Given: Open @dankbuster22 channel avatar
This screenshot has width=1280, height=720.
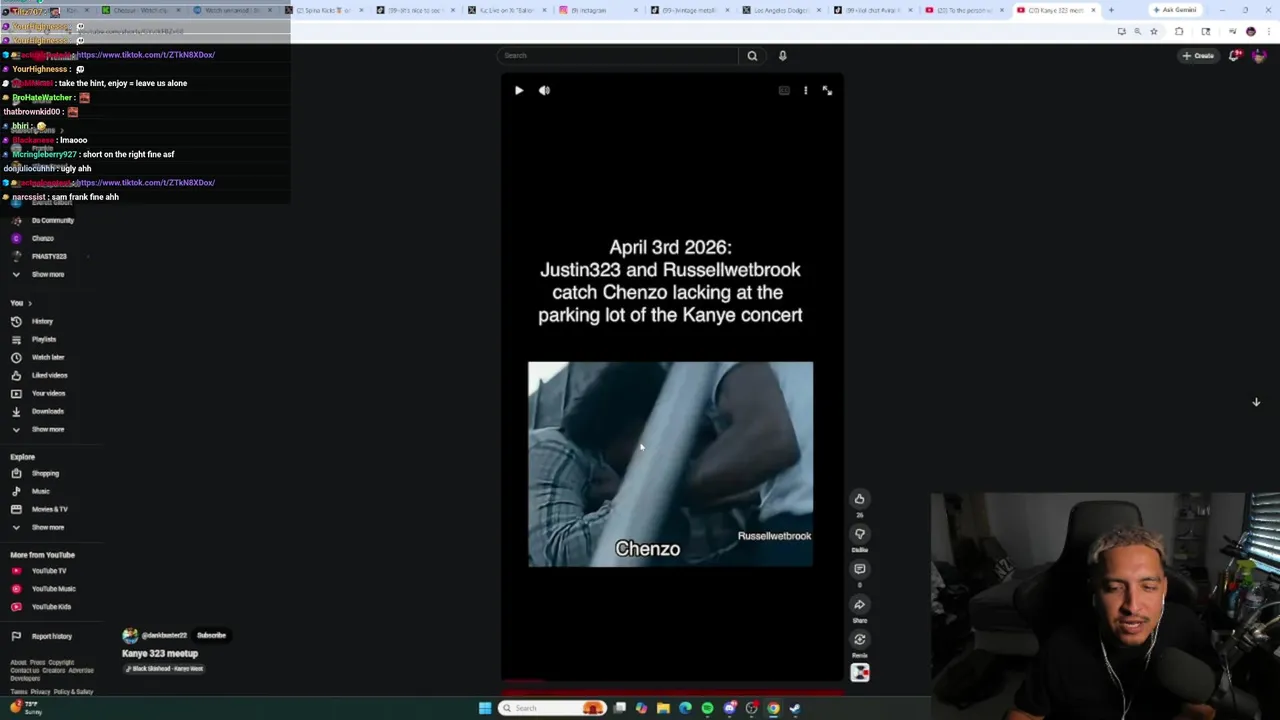Looking at the screenshot, I should click(129, 635).
